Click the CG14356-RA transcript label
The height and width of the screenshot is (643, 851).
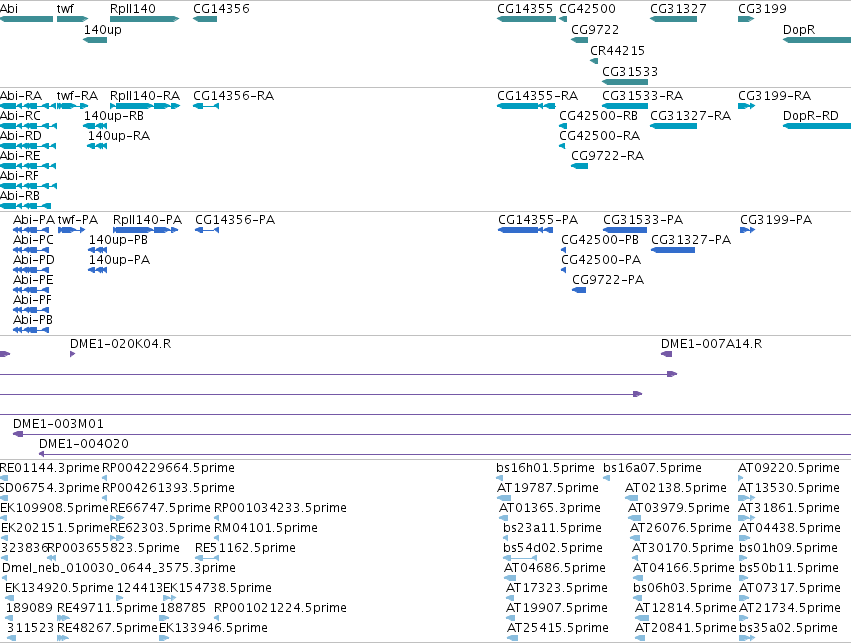[x=233, y=96]
